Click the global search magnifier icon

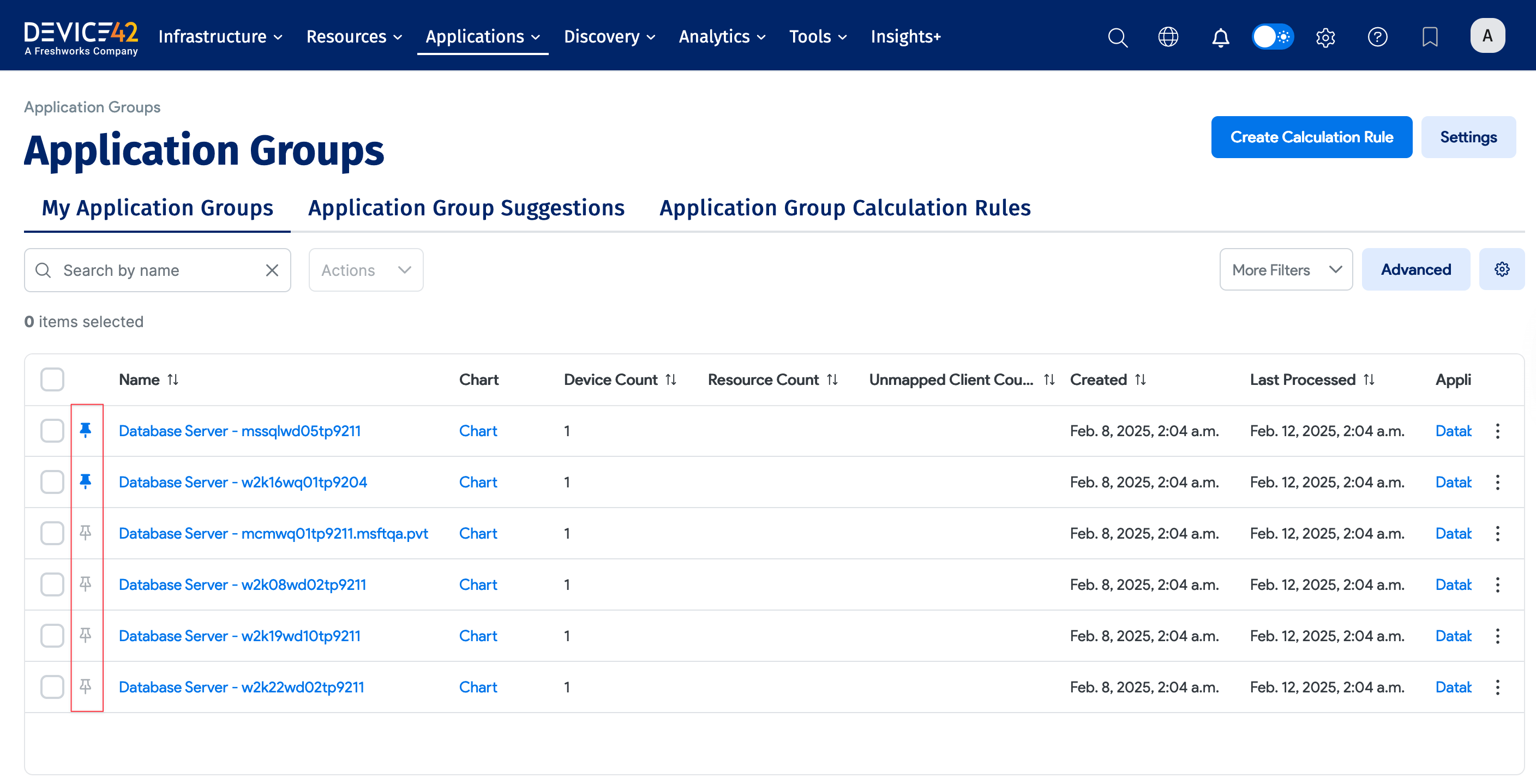pyautogui.click(x=1118, y=37)
